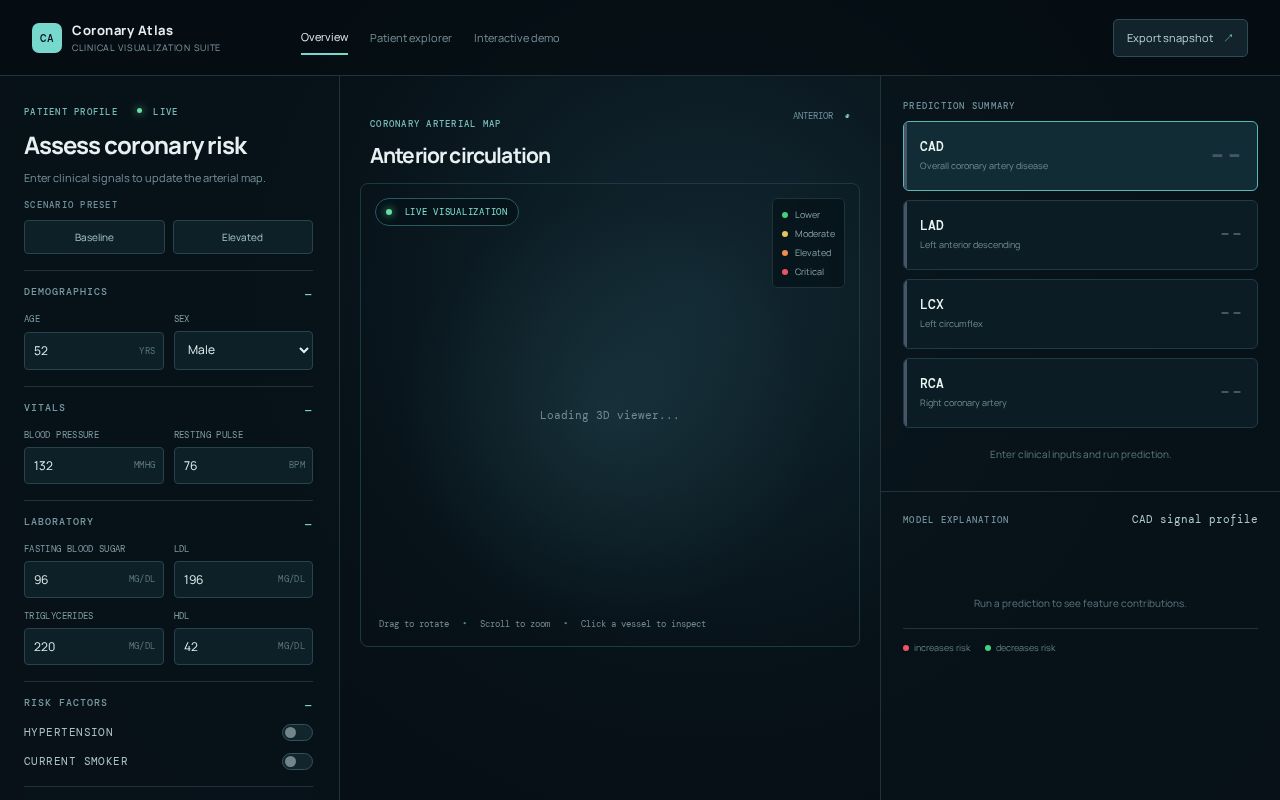Click the green Lower legend dot

pyautogui.click(x=785, y=215)
